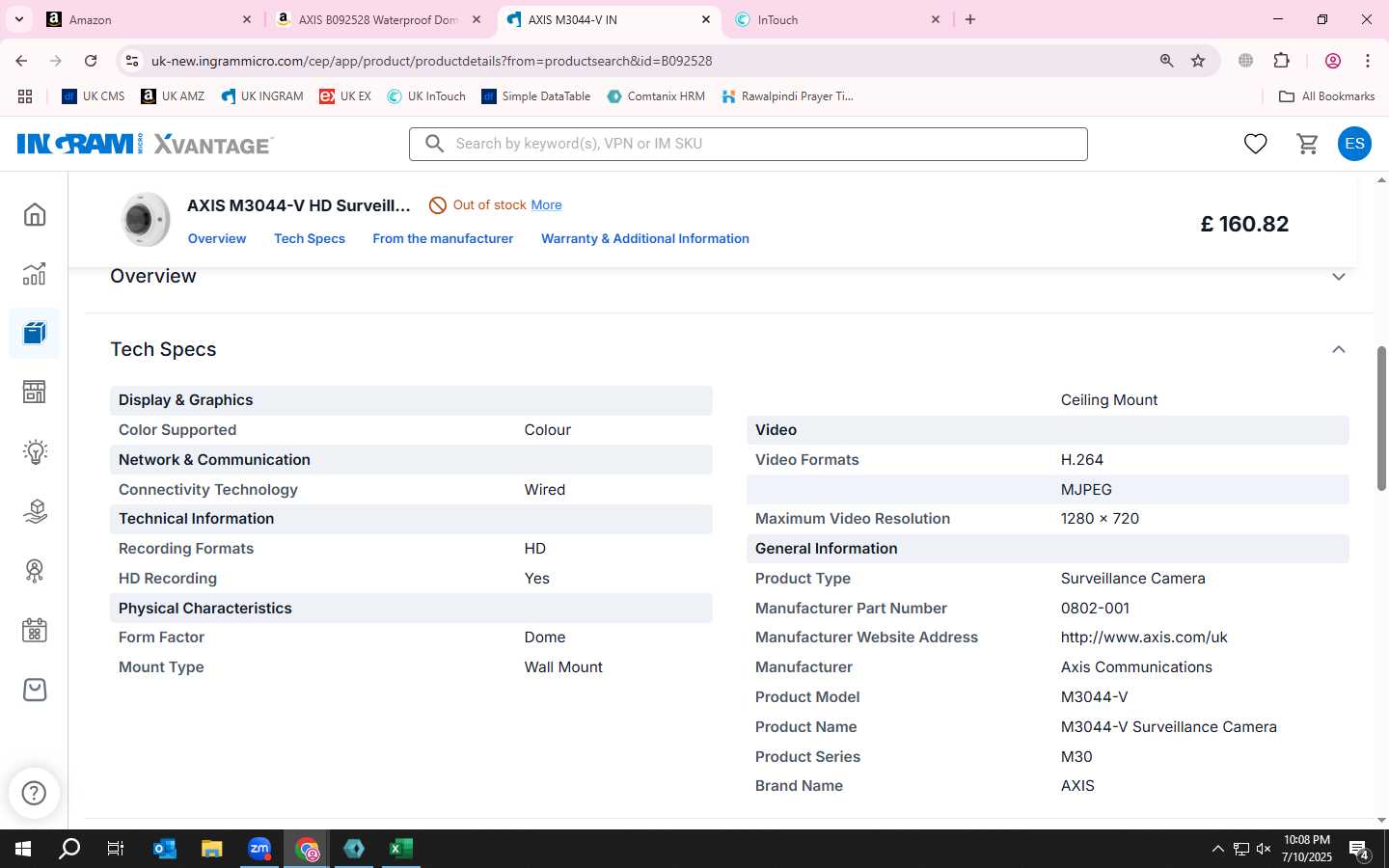Open new browser tab with plus button
The height and width of the screenshot is (868, 1389).
(970, 19)
